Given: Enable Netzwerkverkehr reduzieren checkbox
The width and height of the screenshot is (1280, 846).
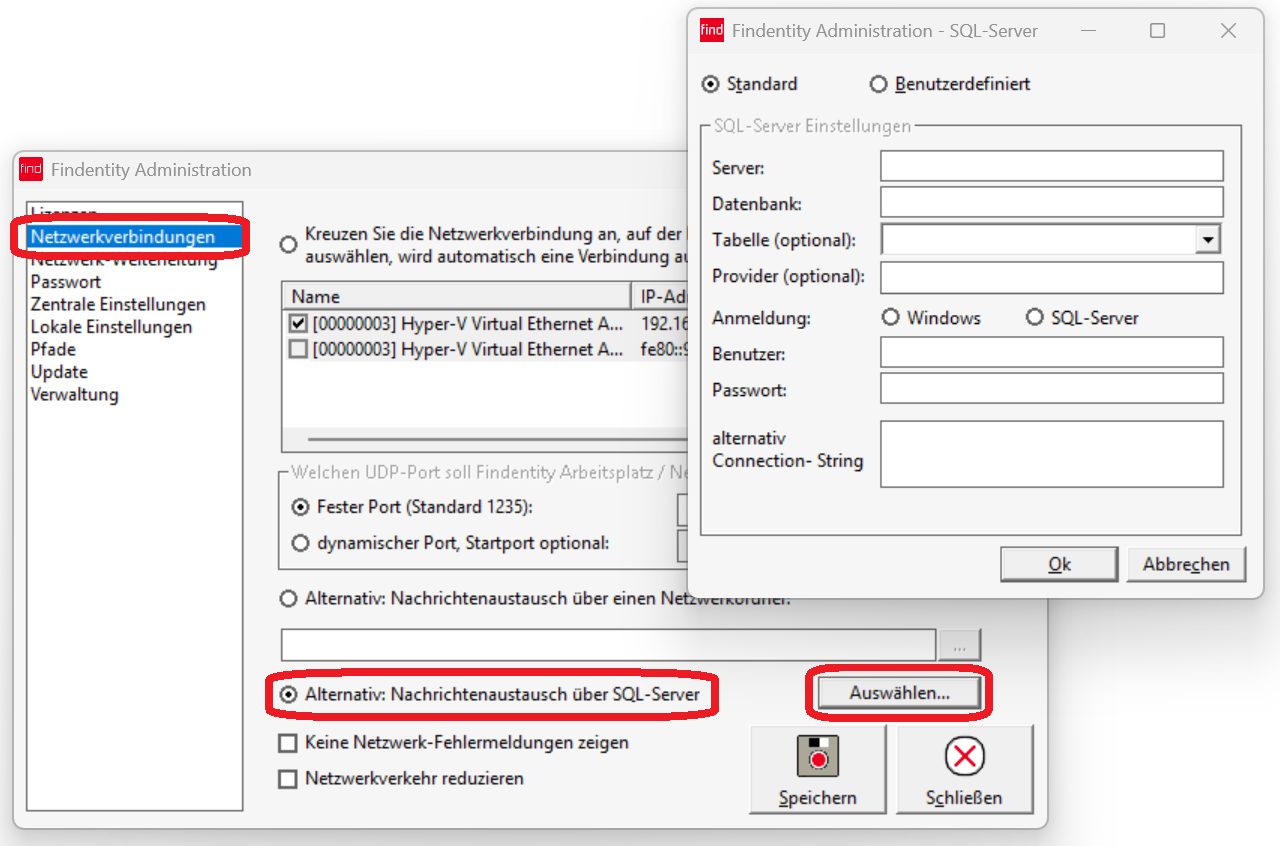Looking at the screenshot, I should click(x=288, y=778).
